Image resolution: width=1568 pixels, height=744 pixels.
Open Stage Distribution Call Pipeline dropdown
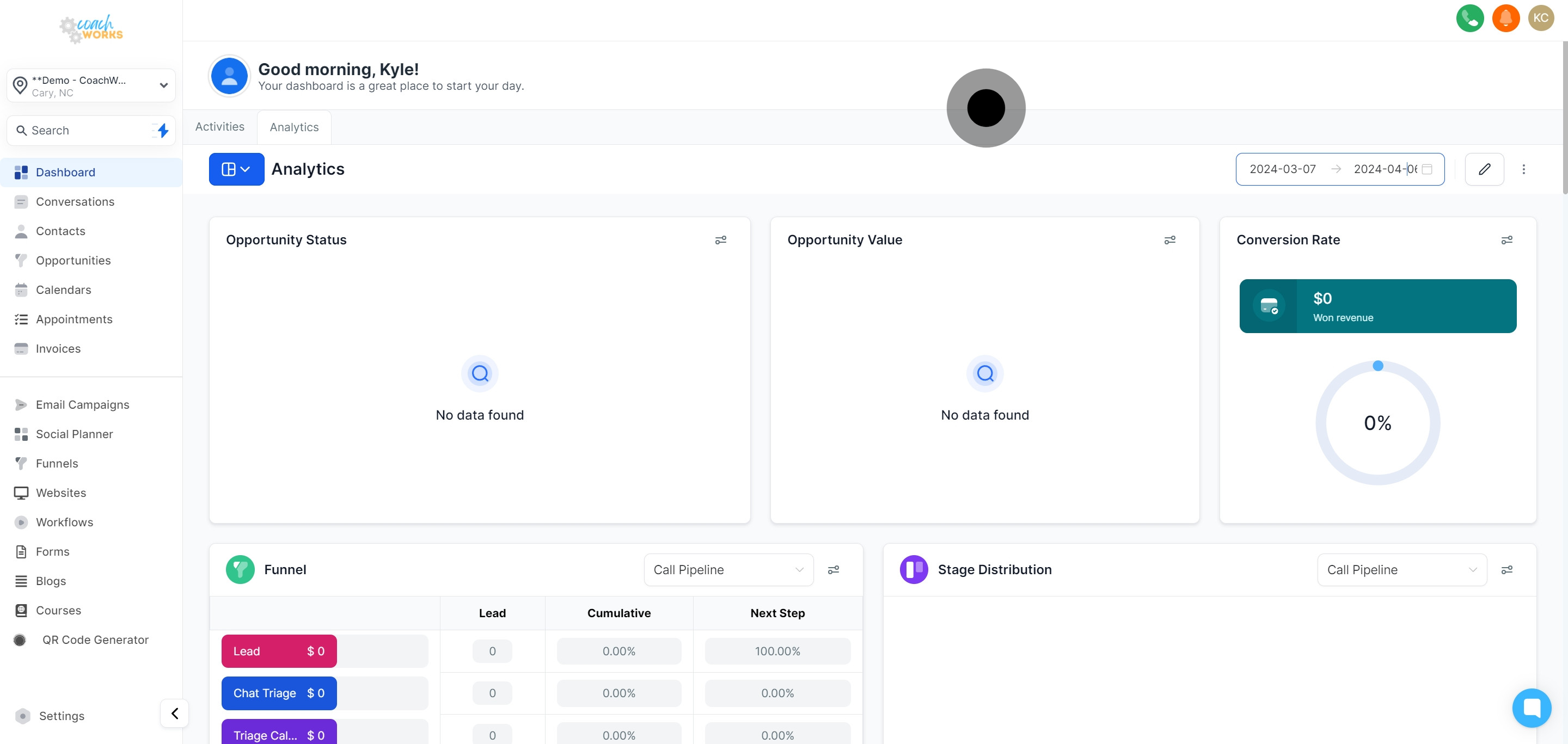tap(1401, 570)
